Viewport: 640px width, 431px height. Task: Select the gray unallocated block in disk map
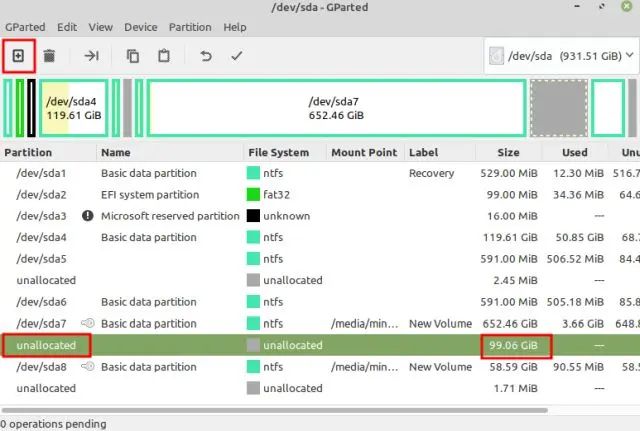[559, 108]
